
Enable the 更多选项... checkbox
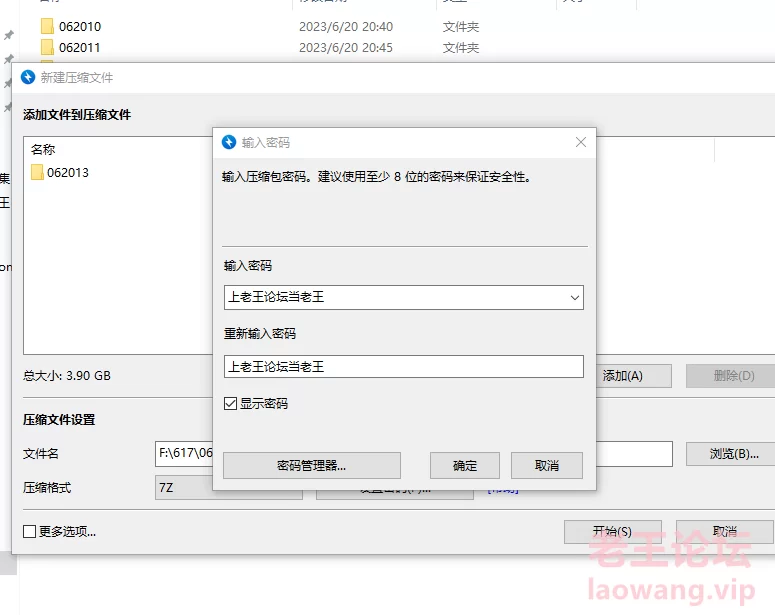(x=29, y=531)
